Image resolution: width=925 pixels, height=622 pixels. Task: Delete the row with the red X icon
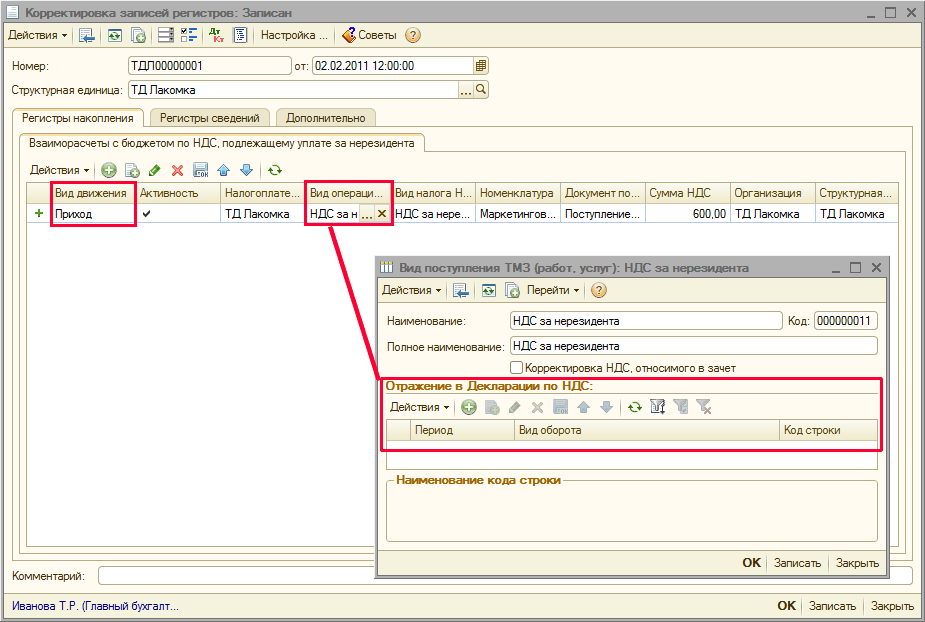[177, 170]
